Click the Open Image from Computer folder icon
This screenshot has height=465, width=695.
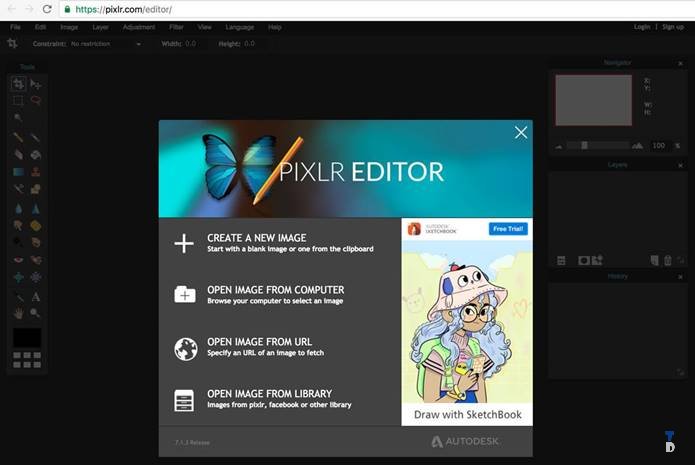[x=185, y=294]
